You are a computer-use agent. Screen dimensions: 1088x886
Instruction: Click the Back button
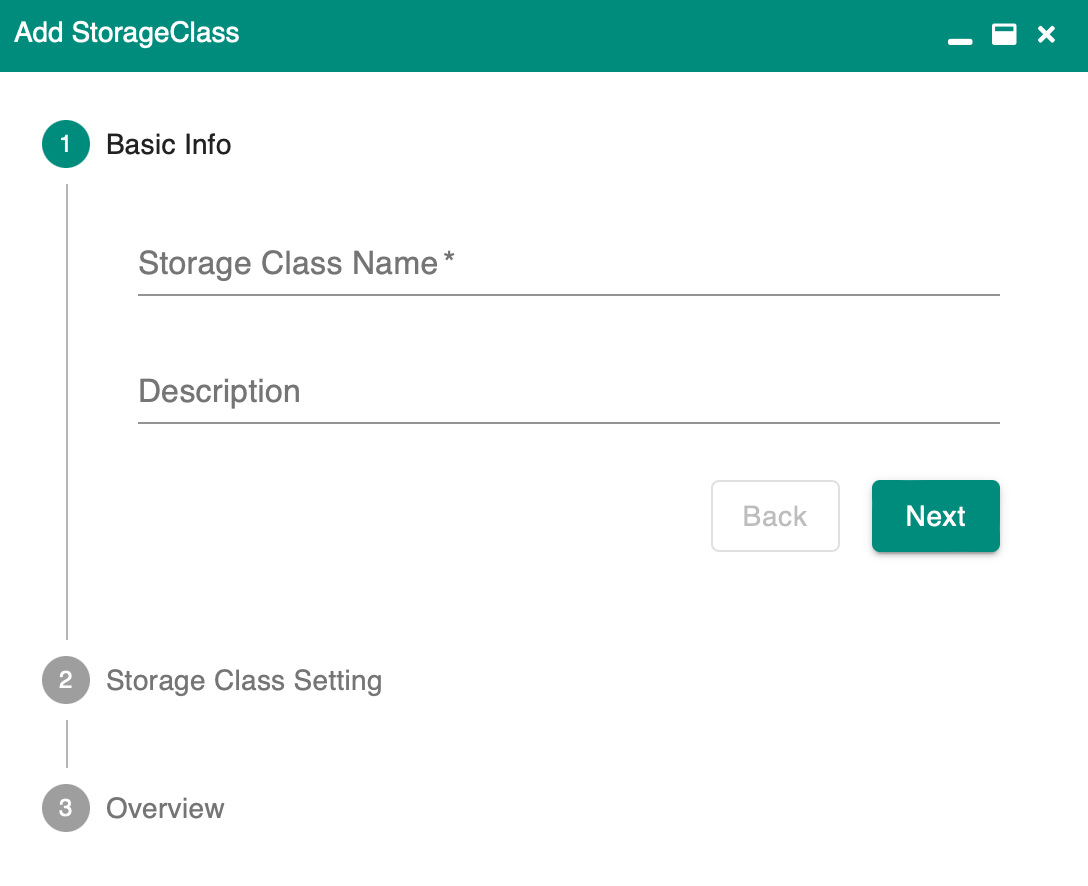pos(775,516)
